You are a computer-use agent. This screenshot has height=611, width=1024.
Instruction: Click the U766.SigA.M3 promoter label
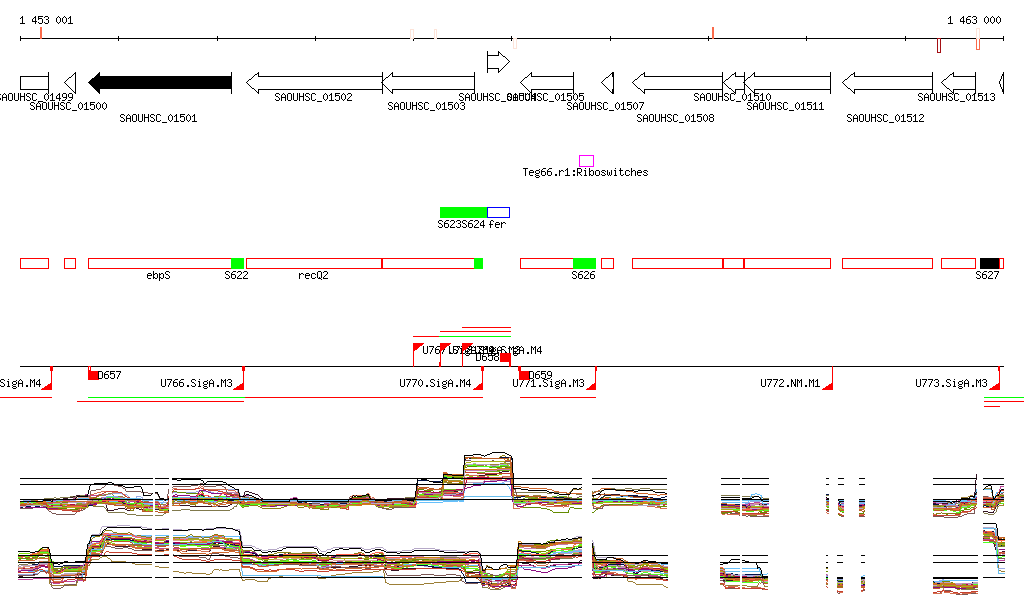pos(196,383)
